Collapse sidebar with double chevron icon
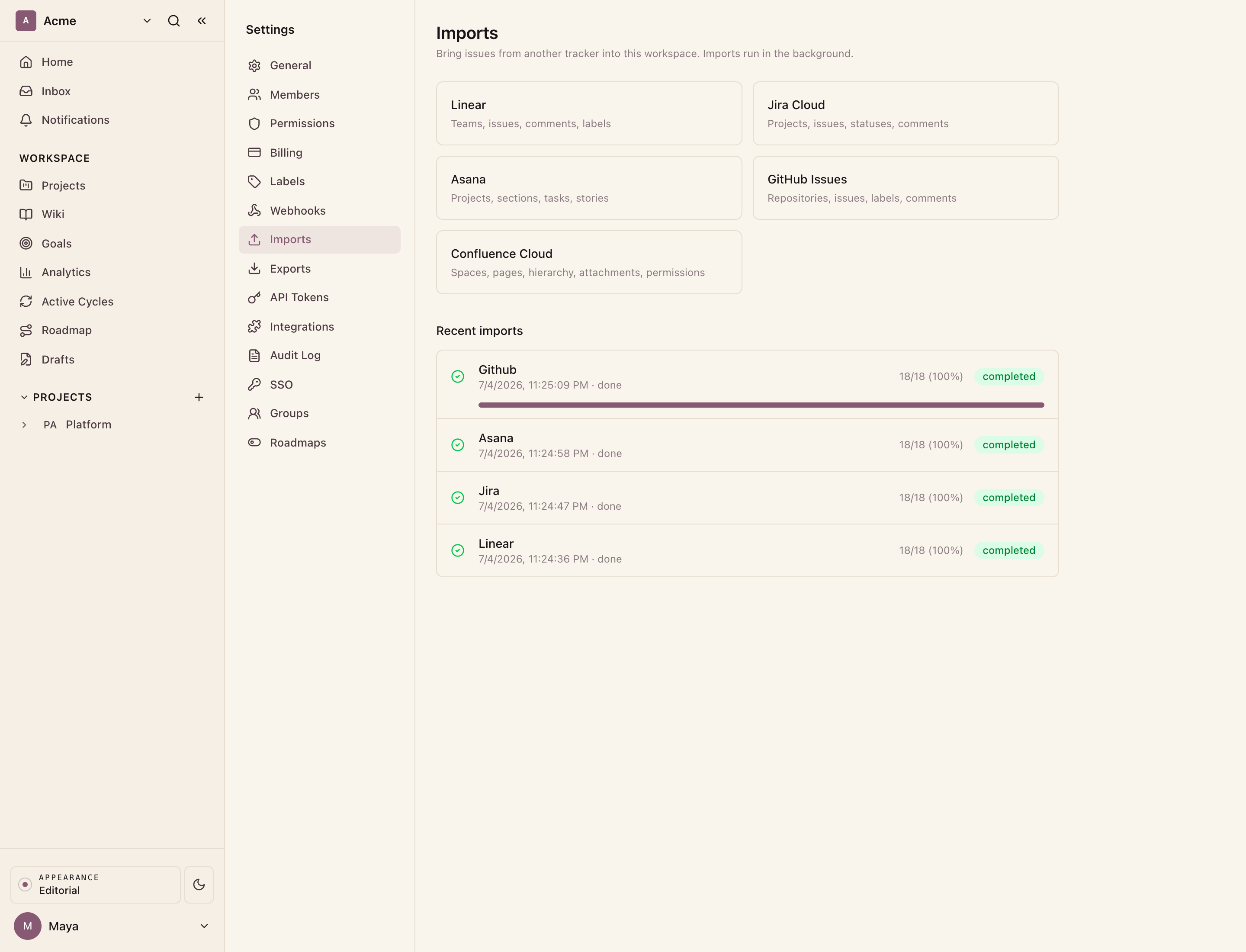The image size is (1246, 952). click(x=202, y=21)
